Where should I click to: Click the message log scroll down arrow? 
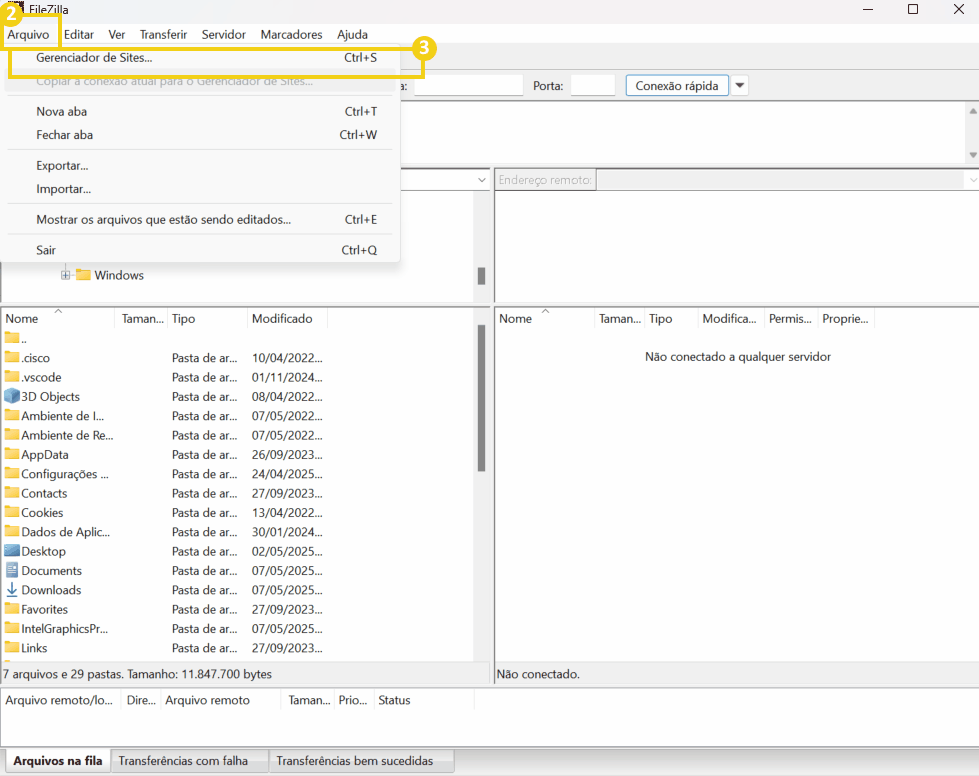973,154
